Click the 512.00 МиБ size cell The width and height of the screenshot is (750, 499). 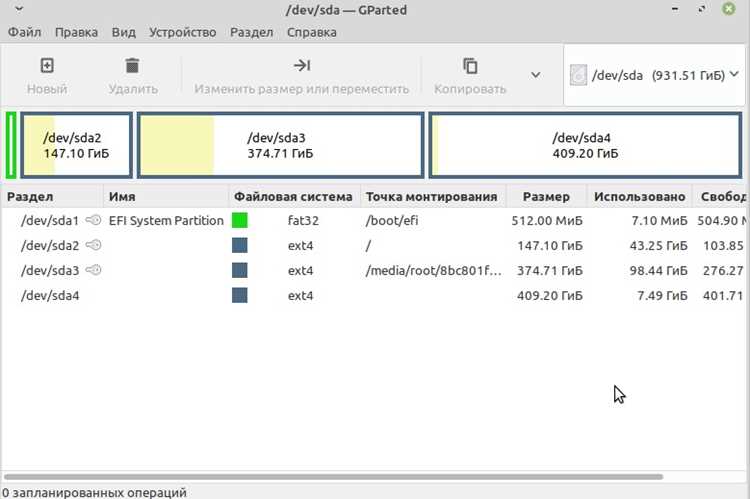(x=547, y=221)
